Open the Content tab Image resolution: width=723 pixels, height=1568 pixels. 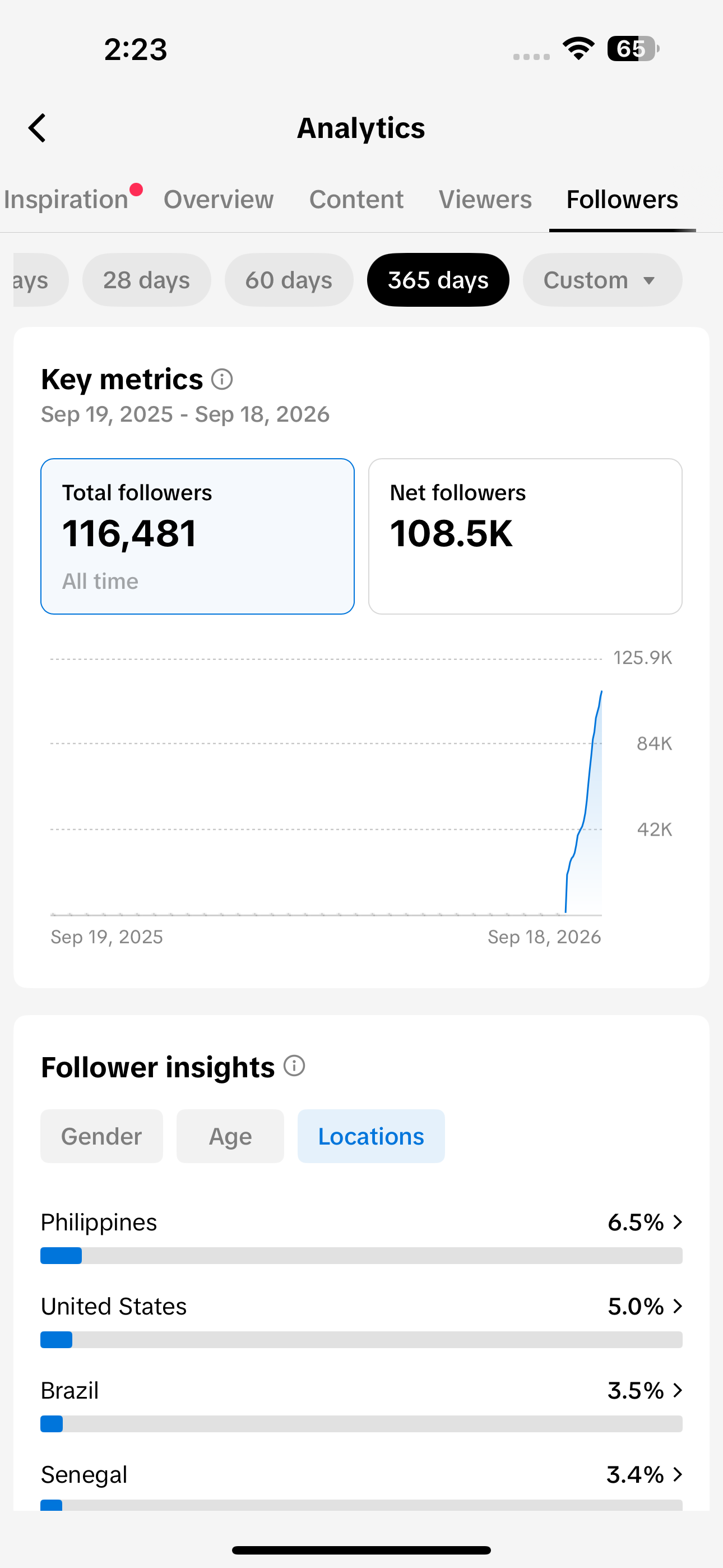click(x=356, y=200)
